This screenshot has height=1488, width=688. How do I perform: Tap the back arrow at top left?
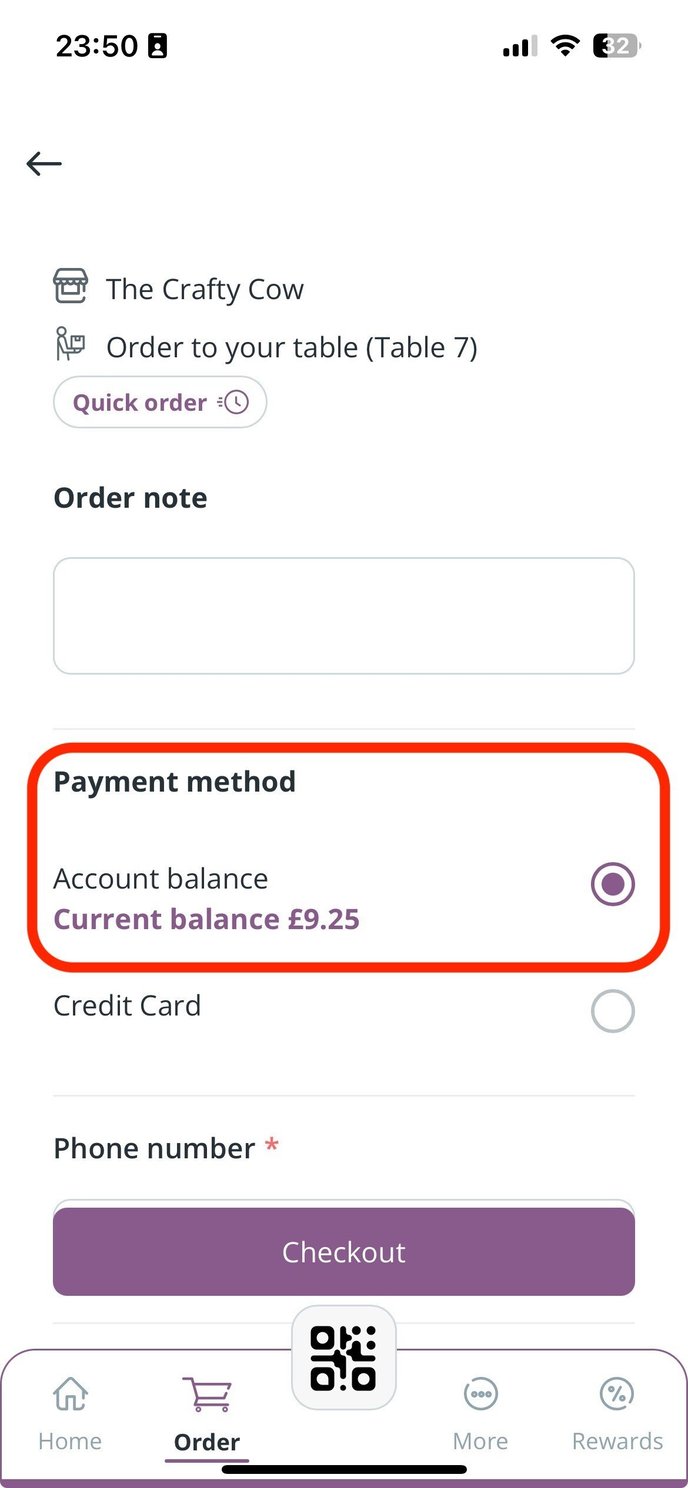click(x=43, y=163)
